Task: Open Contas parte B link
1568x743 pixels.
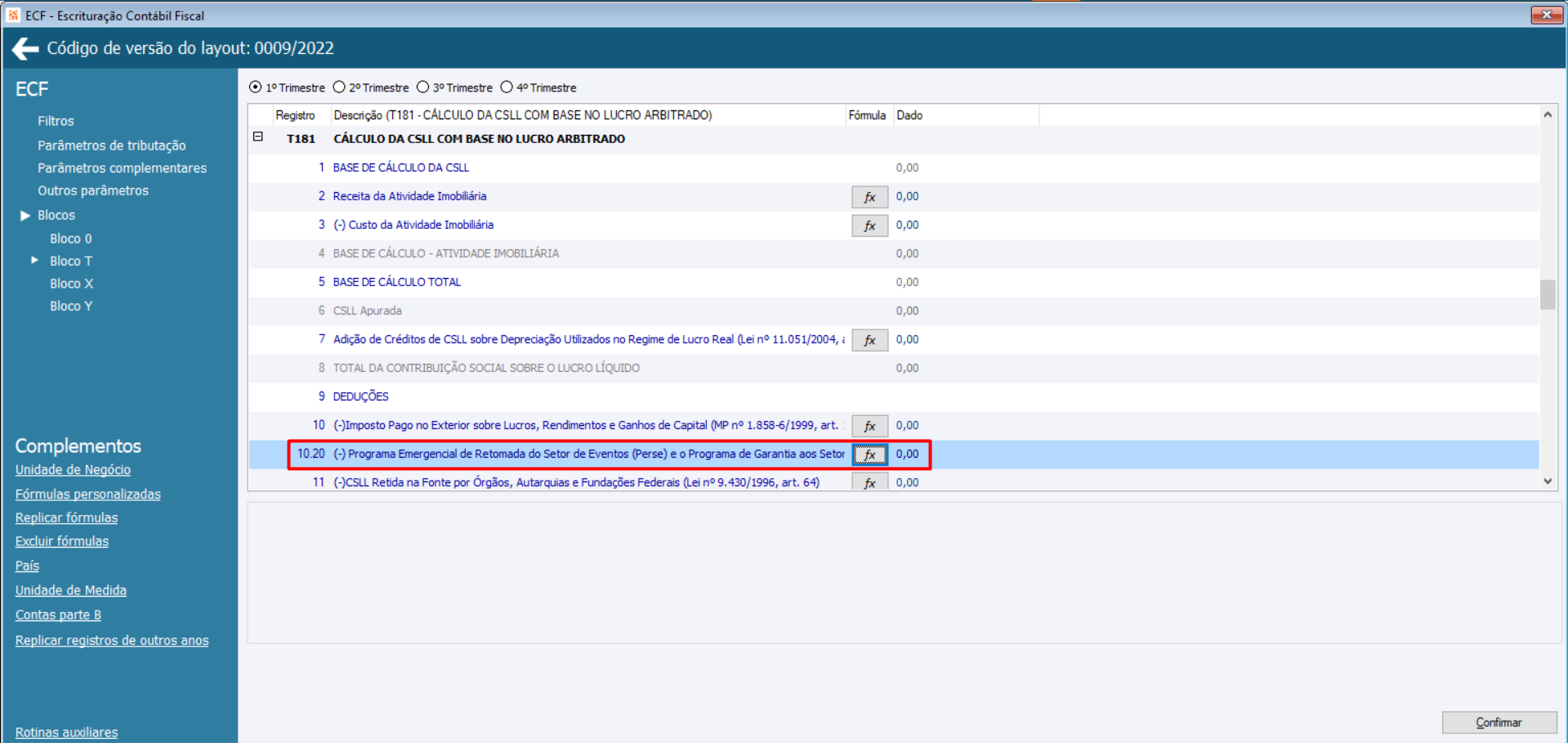Action: (58, 615)
